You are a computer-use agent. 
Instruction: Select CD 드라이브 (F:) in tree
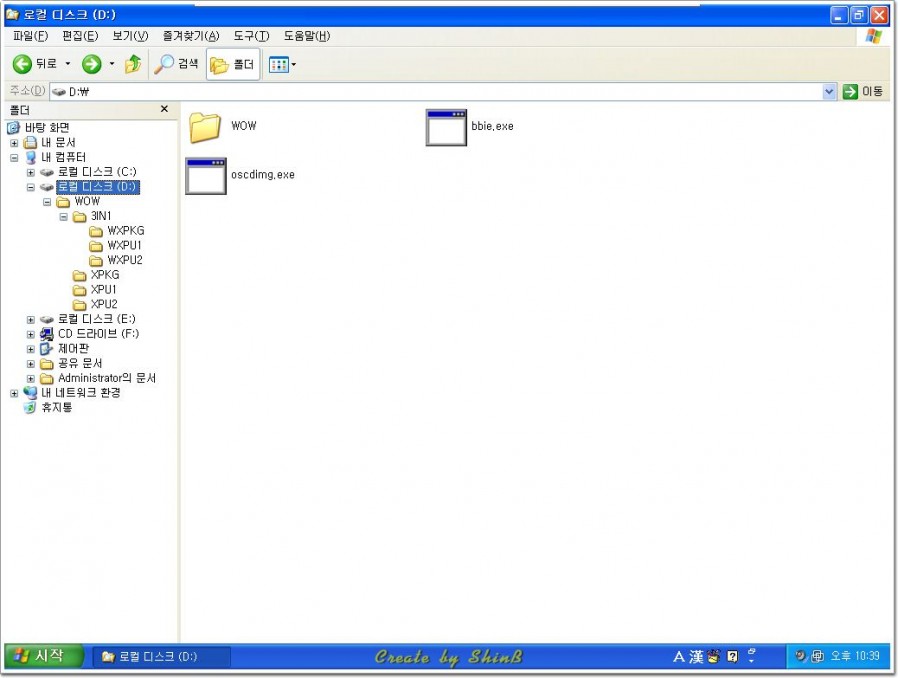98,334
